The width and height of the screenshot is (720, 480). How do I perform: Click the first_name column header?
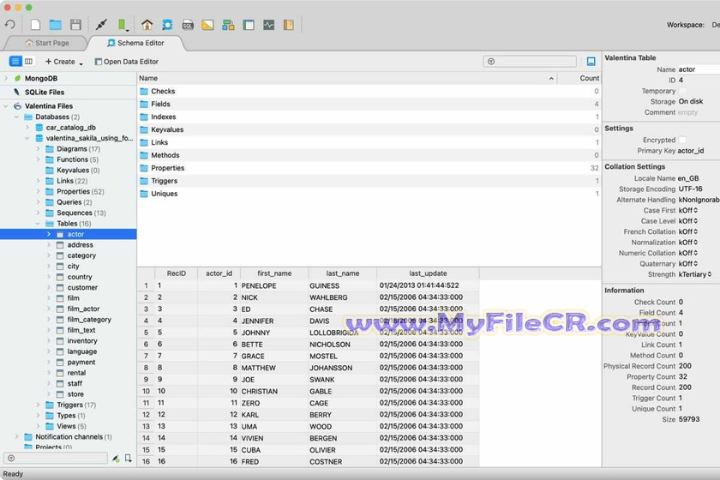coord(274,273)
